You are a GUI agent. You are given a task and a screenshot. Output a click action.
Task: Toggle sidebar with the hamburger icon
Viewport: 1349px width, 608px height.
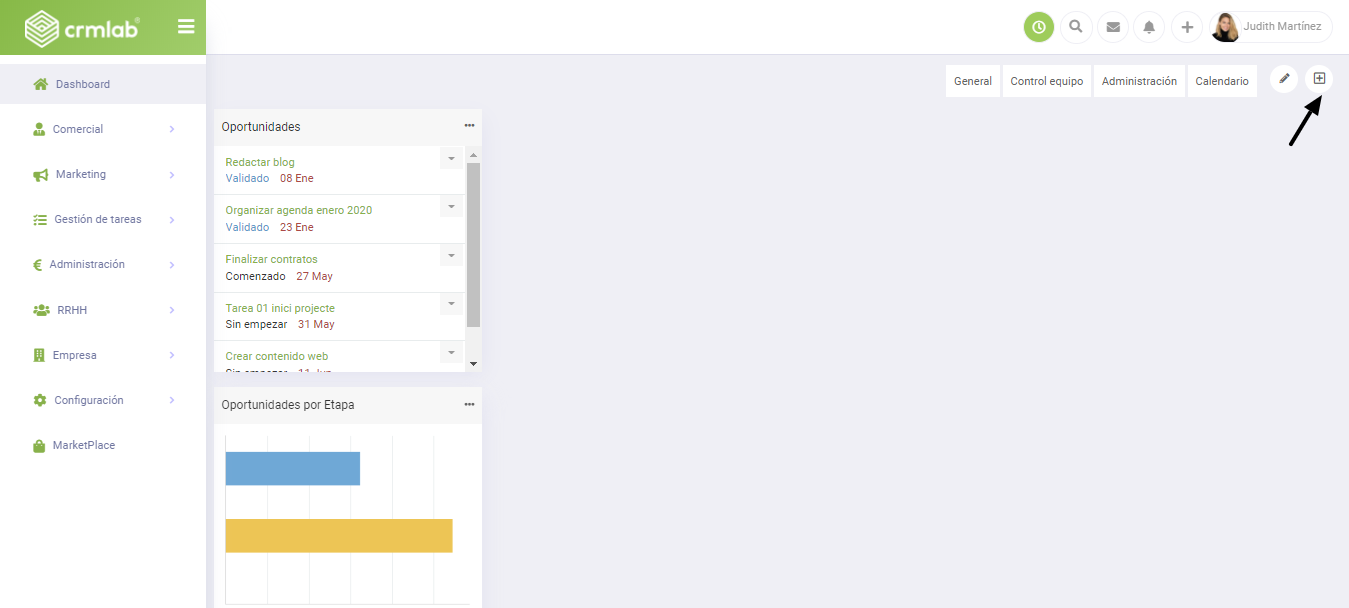pyautogui.click(x=186, y=27)
